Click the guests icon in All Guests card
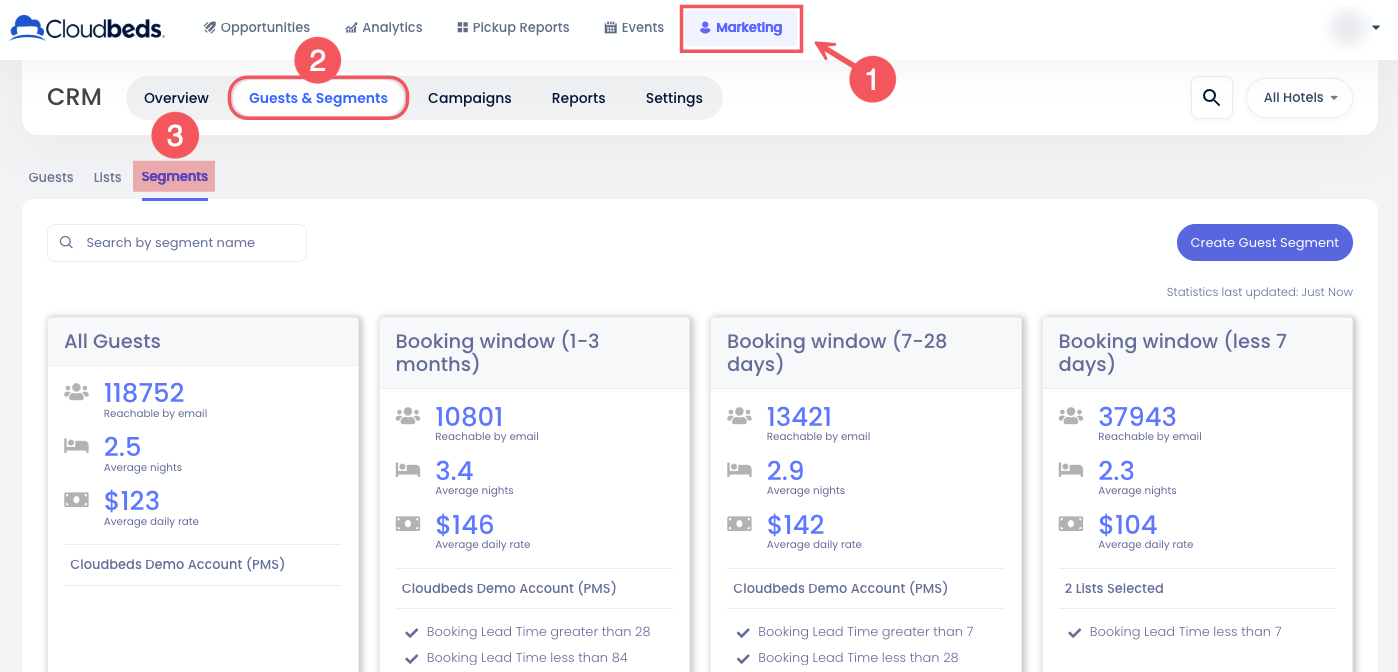This screenshot has height=672, width=1398. click(x=76, y=392)
